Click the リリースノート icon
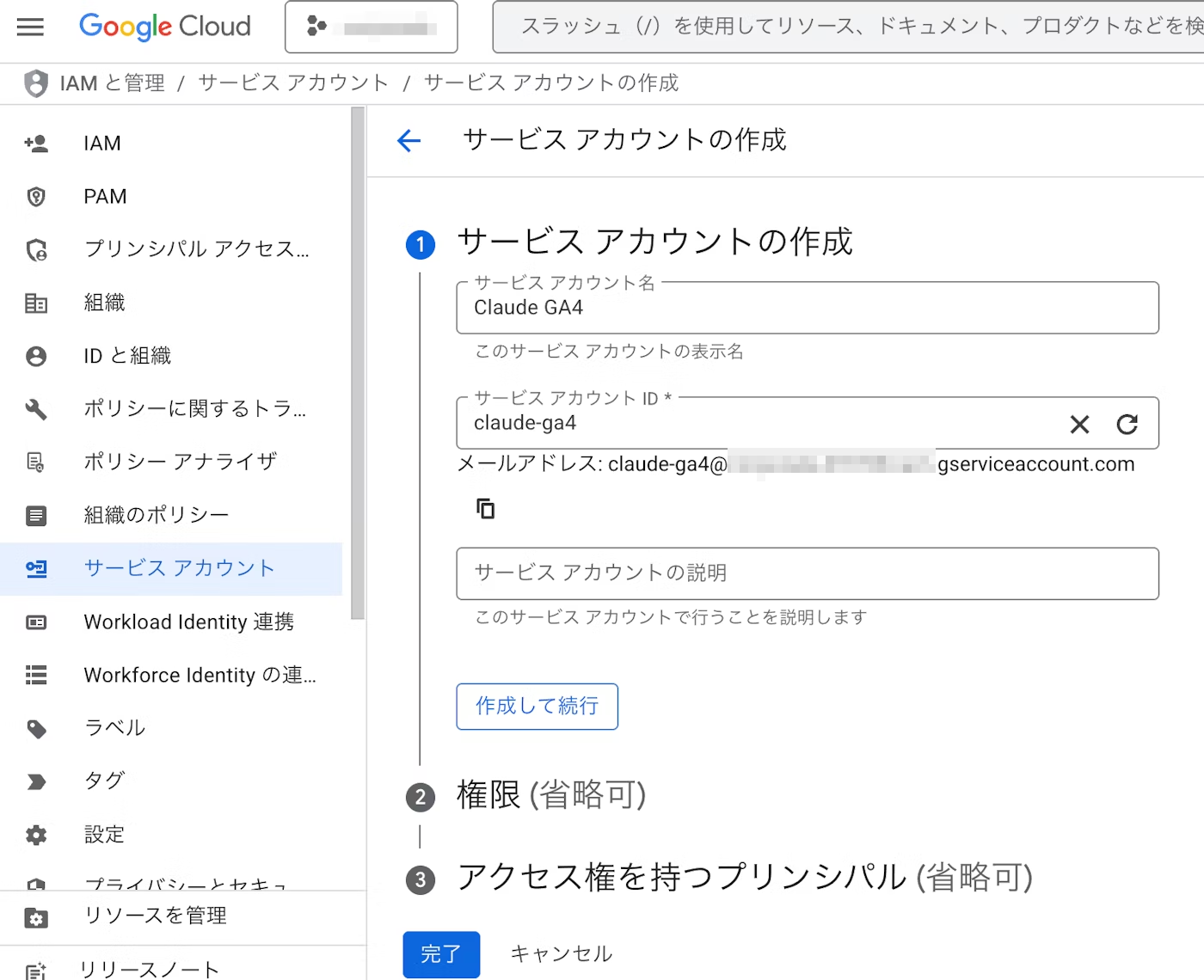The width and height of the screenshot is (1204, 980). [36, 971]
